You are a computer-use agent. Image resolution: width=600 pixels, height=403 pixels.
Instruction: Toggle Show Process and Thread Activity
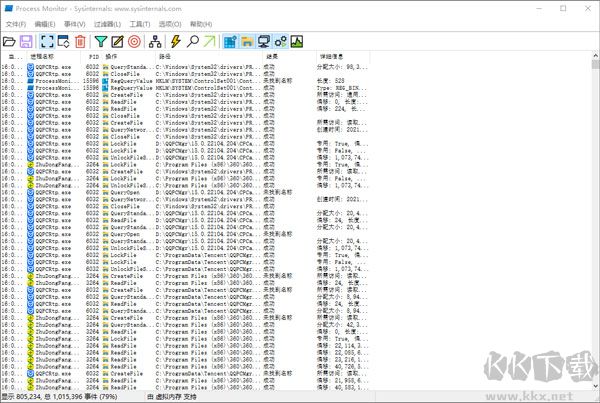[x=280, y=41]
